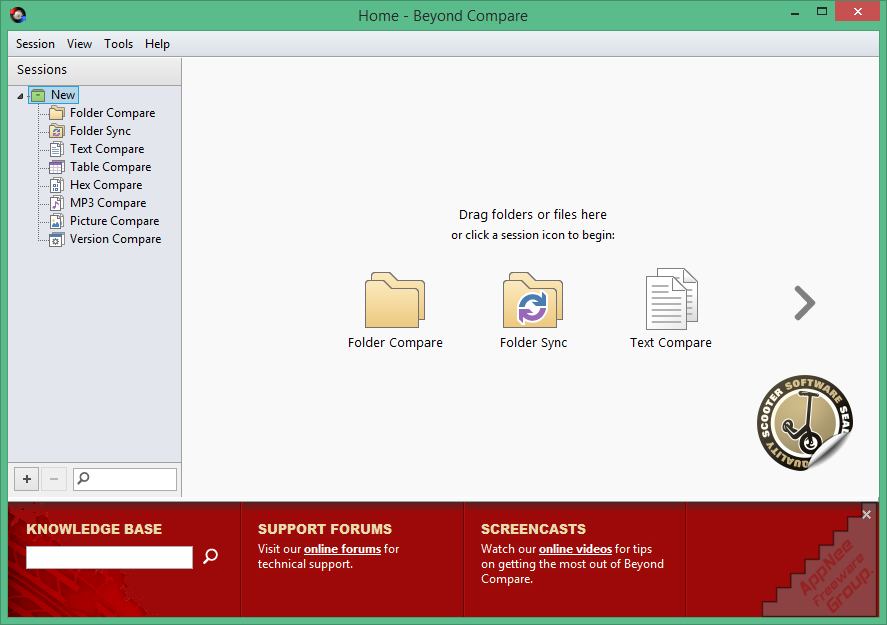Select Table Compare in the Sessions tree
The image size is (887, 625).
click(x=110, y=167)
